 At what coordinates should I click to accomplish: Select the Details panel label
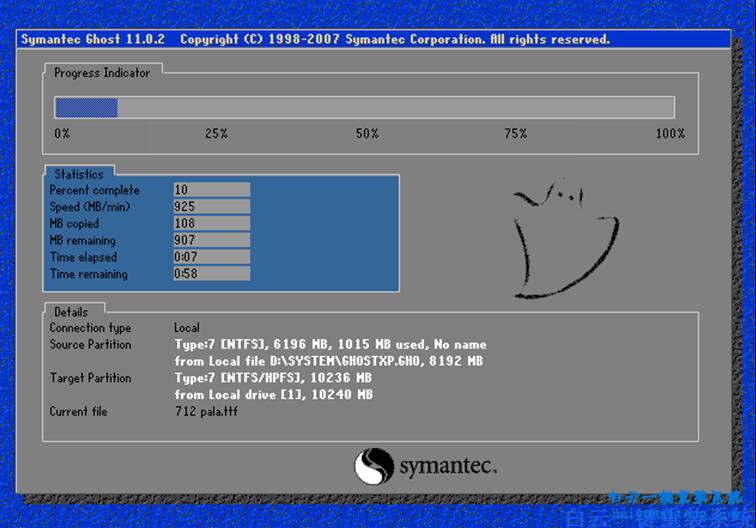click(71, 312)
